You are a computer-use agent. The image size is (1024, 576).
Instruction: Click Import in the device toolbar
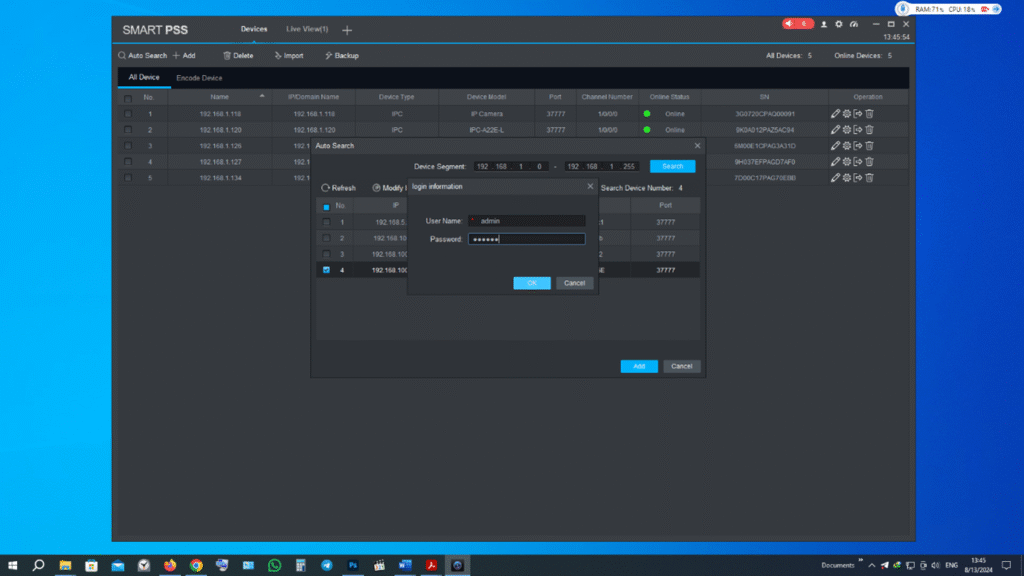(289, 56)
